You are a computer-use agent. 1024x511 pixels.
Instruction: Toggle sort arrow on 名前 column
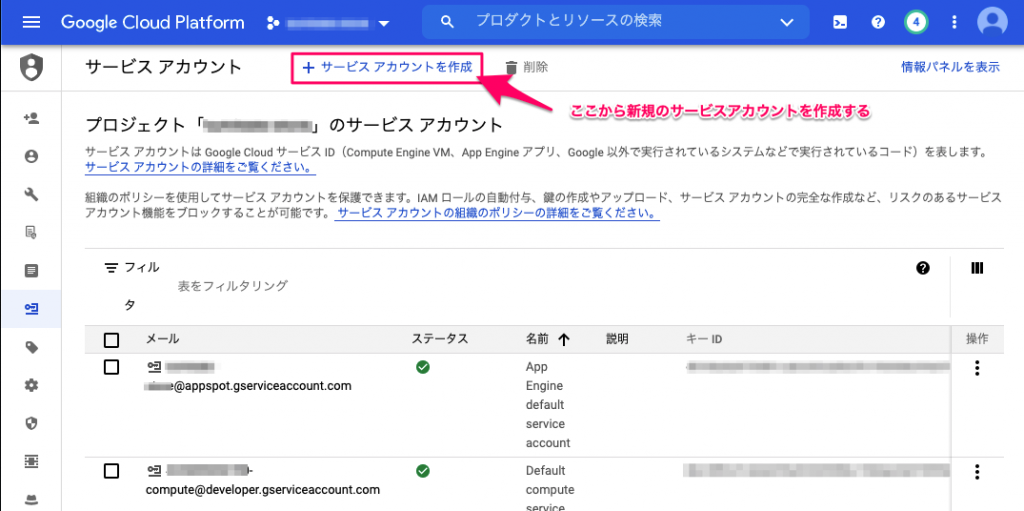pos(564,339)
